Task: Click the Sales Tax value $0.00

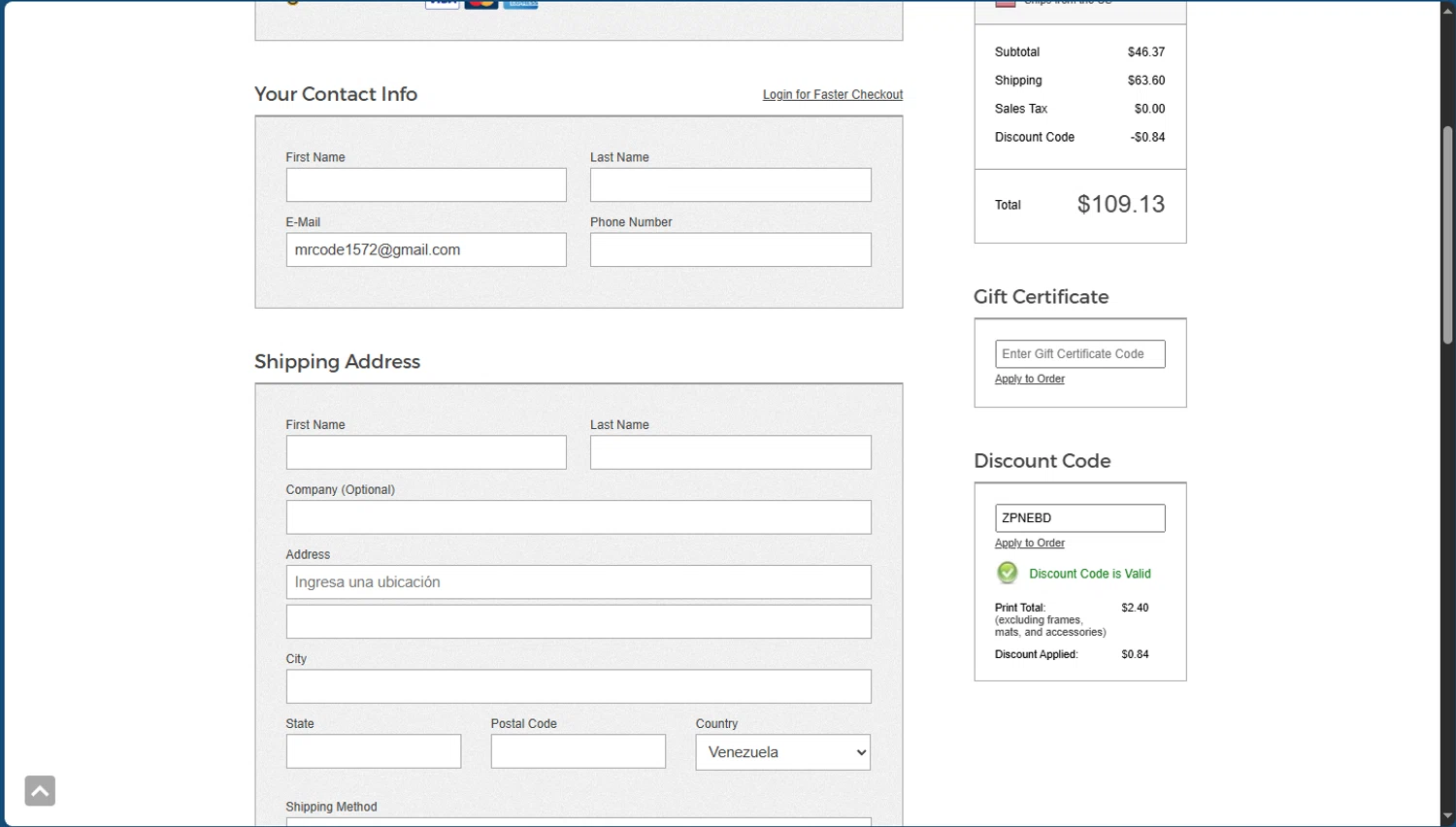Action: tap(1149, 109)
